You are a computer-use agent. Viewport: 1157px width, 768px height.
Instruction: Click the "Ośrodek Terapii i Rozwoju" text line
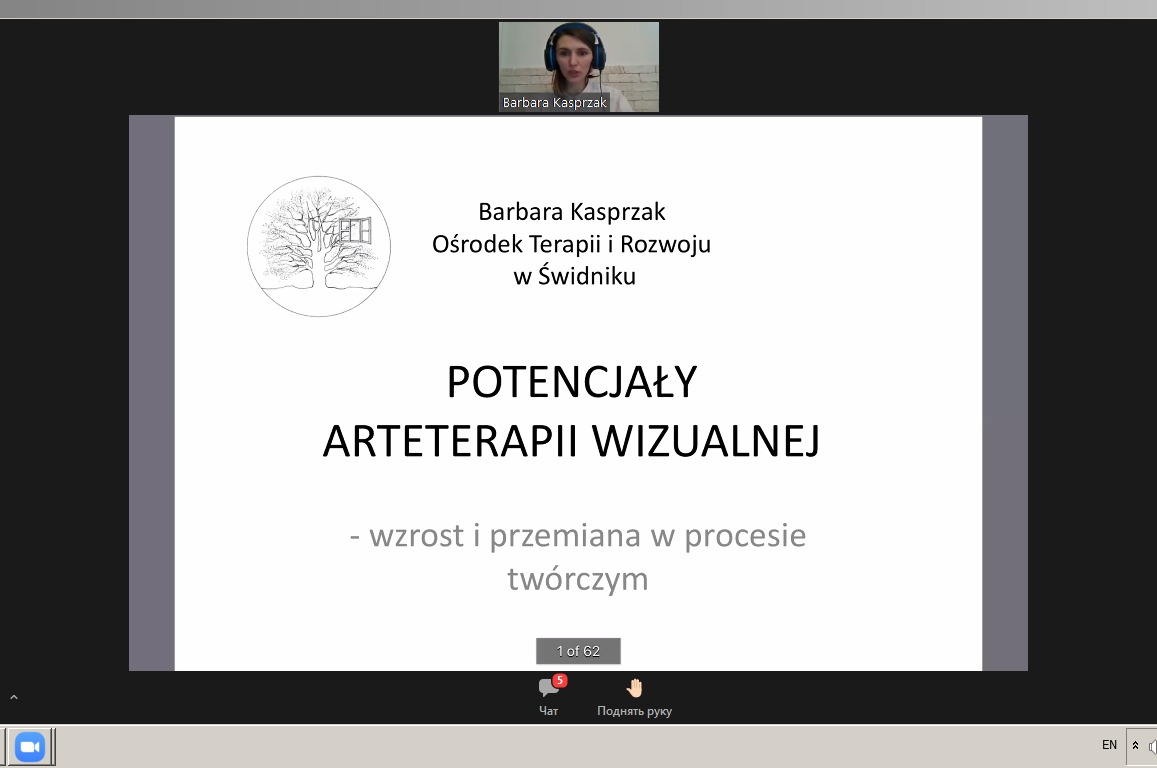[571, 244]
